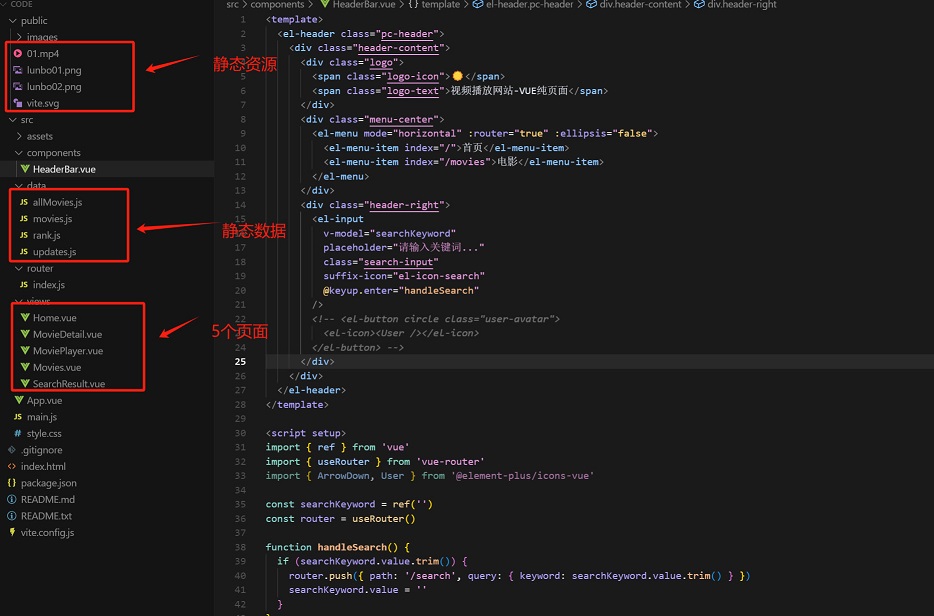Select the template breadcrumb segment
Image resolution: width=934 pixels, height=616 pixels.
439,5
